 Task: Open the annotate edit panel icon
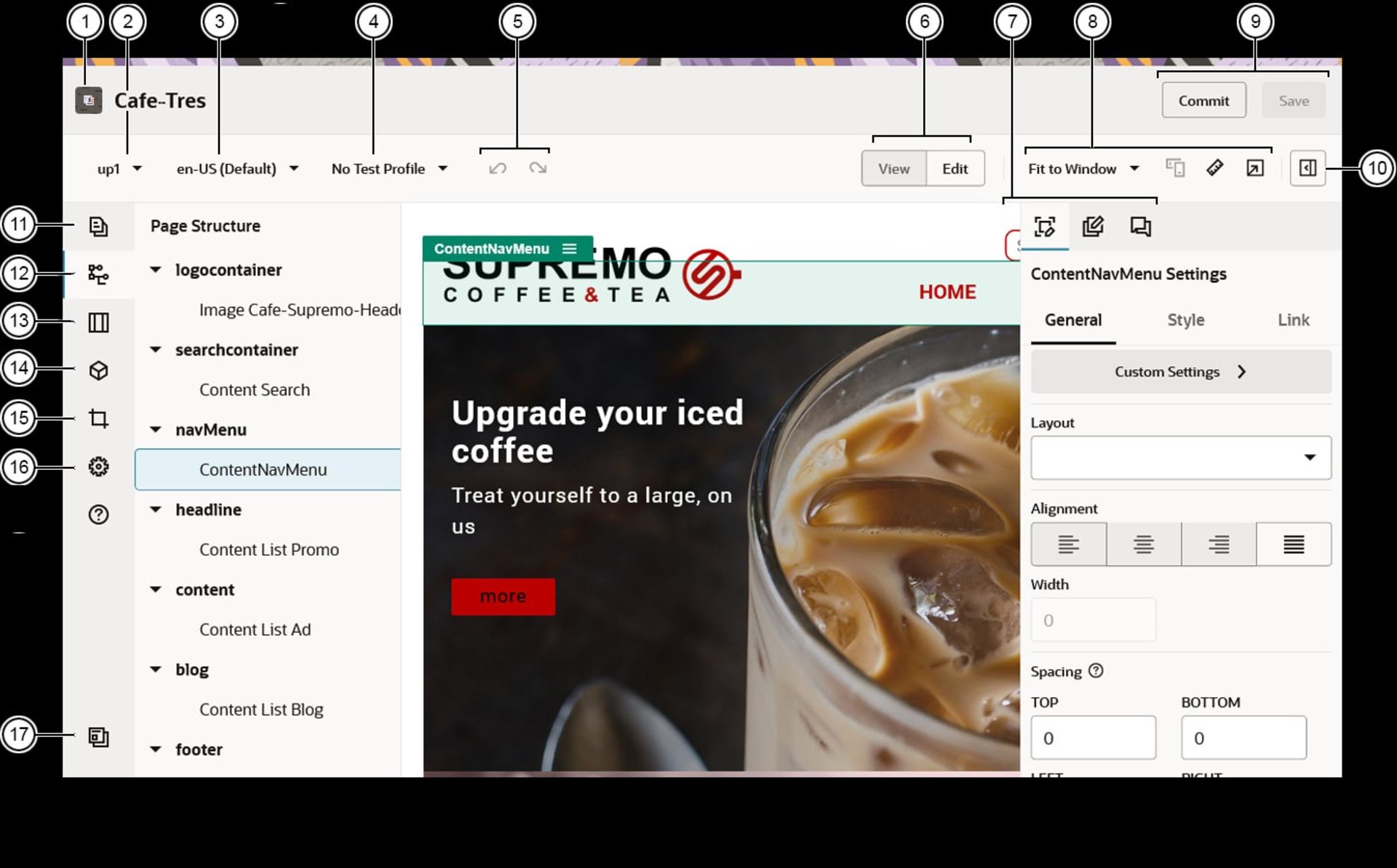[1093, 227]
